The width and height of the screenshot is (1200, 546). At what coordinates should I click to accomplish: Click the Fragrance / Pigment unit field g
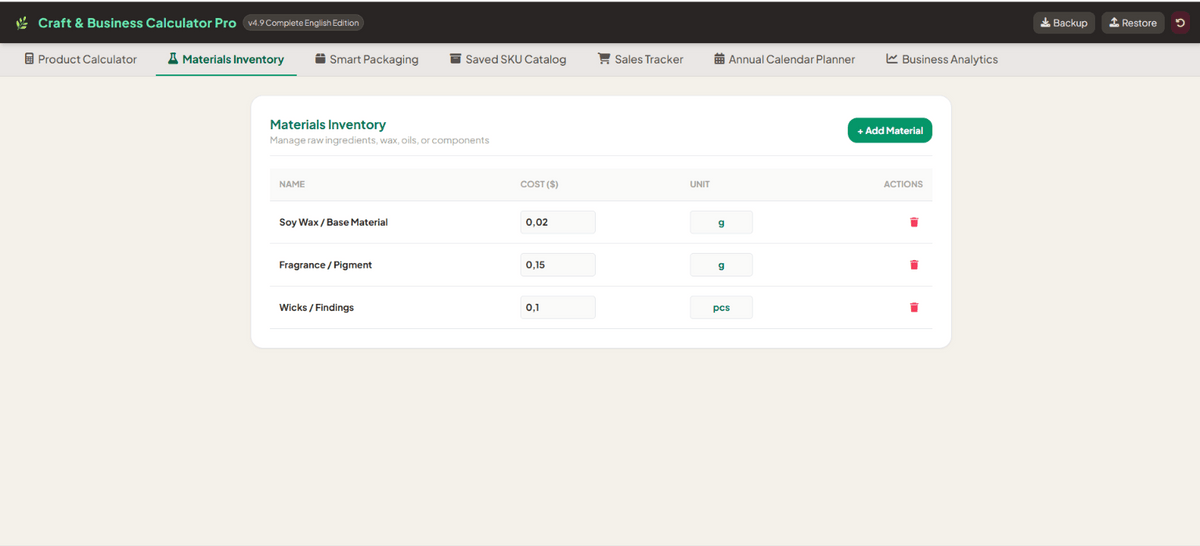[721, 265]
